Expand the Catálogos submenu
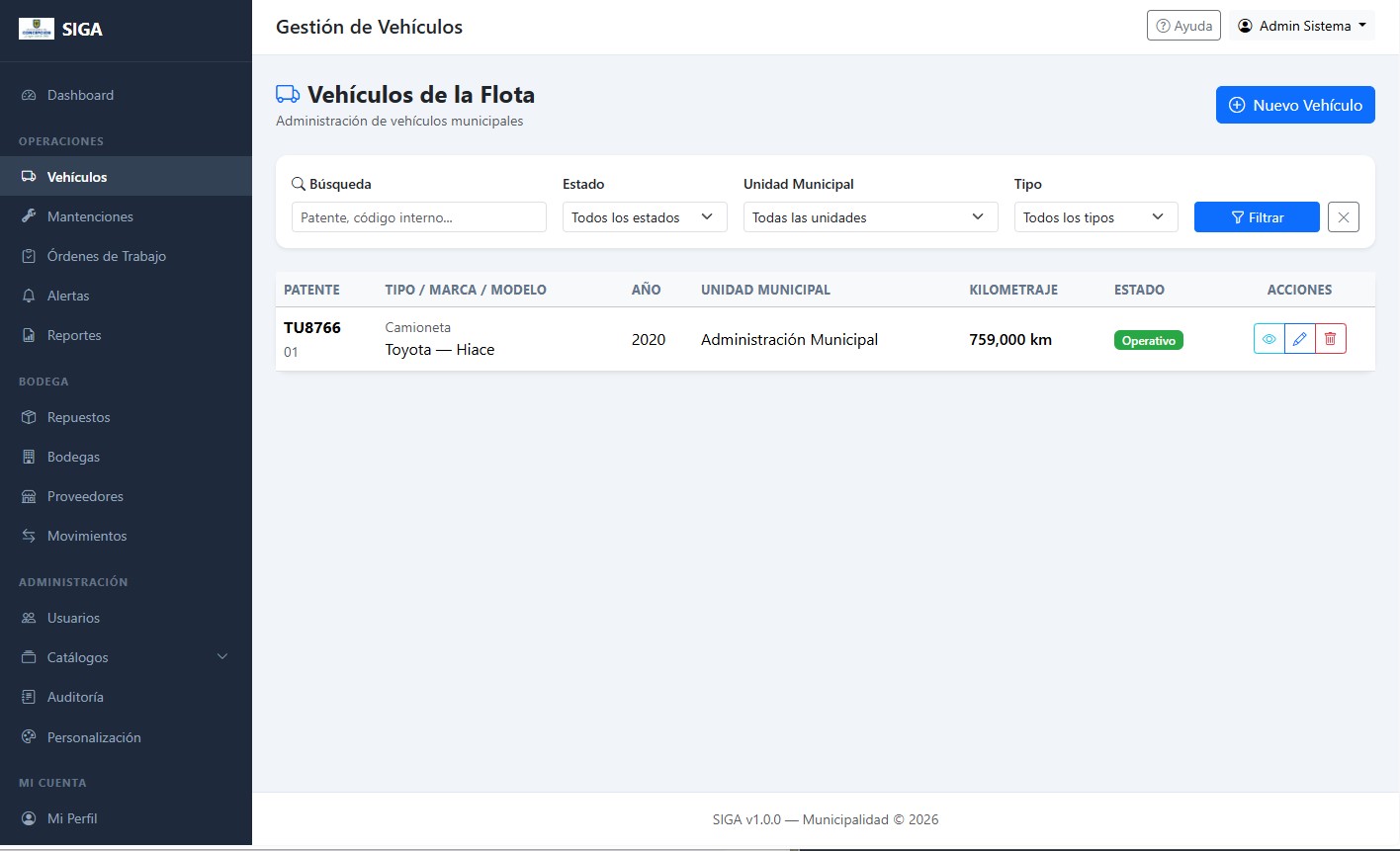 coord(126,657)
